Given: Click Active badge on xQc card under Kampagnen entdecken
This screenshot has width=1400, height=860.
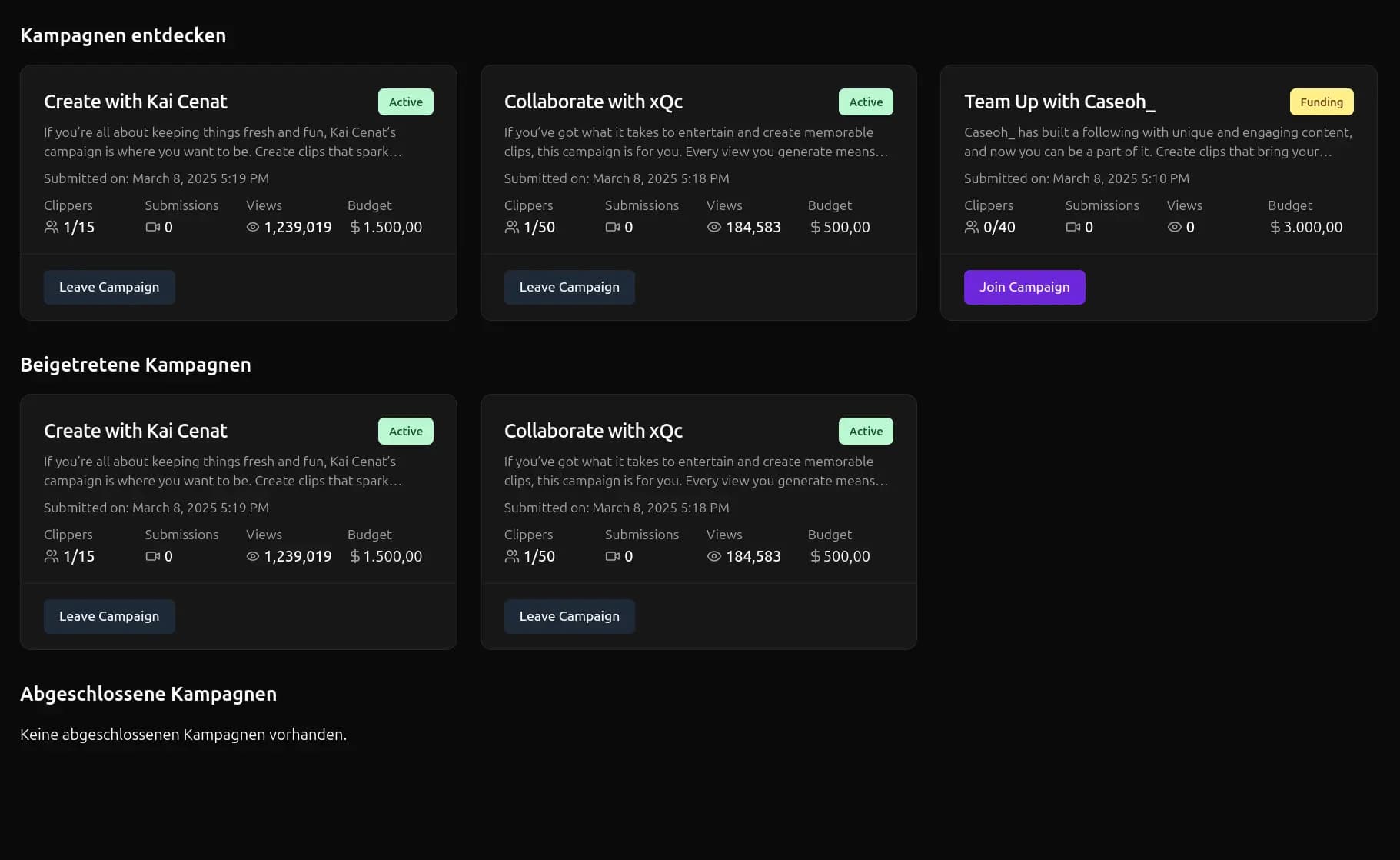Looking at the screenshot, I should (865, 102).
